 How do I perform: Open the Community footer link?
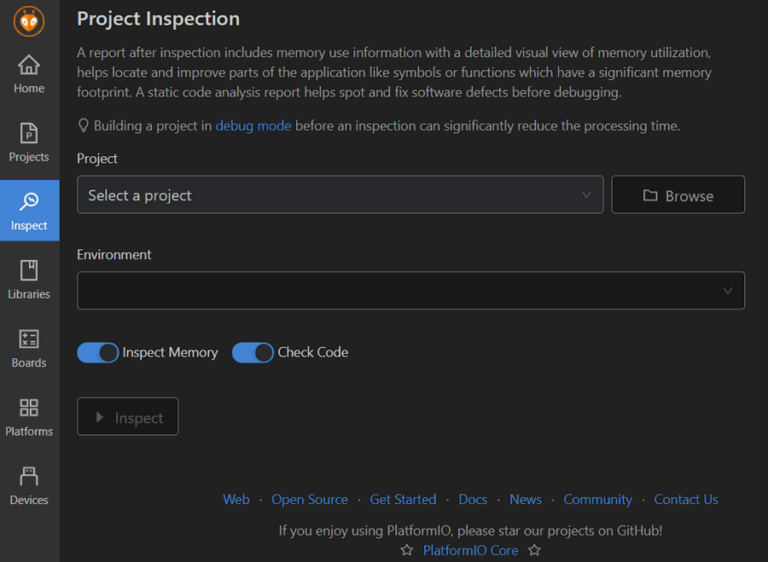pos(598,499)
